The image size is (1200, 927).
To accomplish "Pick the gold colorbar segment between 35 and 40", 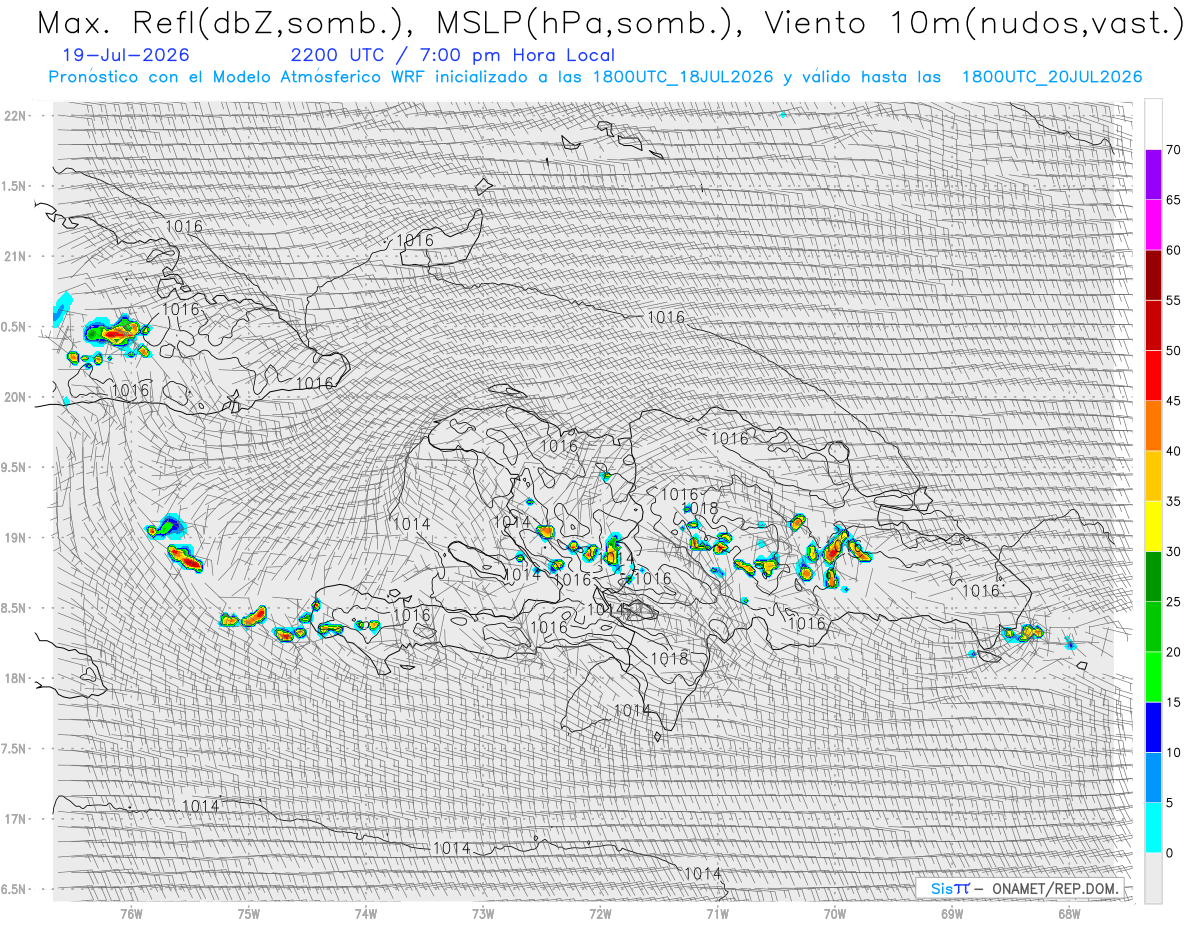I will pyautogui.click(x=1153, y=476).
